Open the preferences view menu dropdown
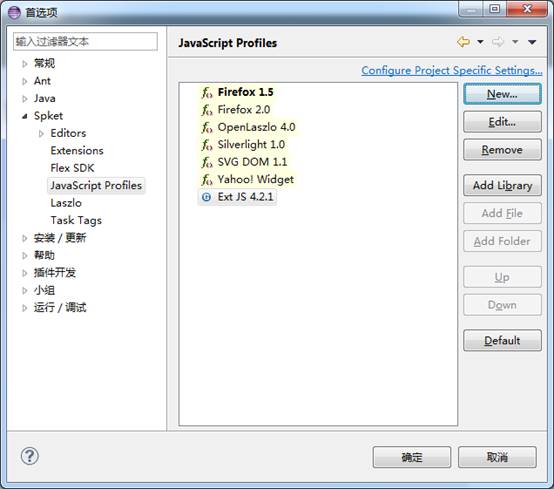The width and height of the screenshot is (554, 489). [532, 42]
